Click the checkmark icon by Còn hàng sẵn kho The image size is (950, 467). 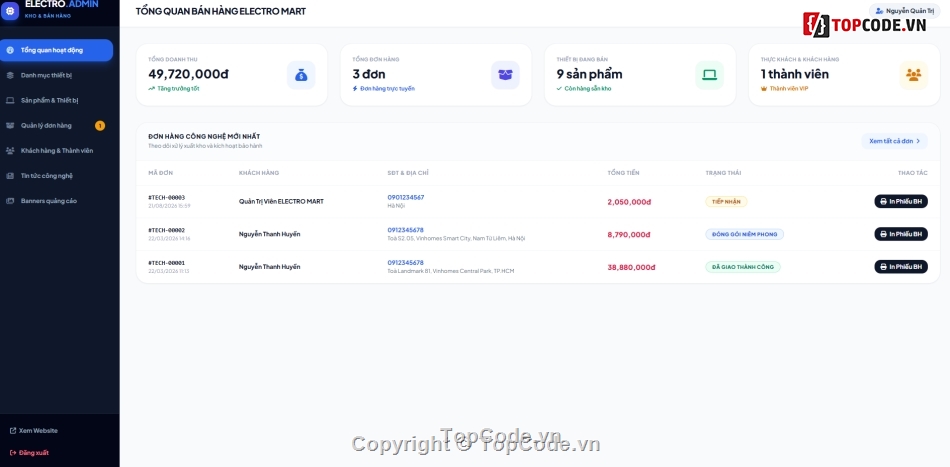click(x=559, y=88)
